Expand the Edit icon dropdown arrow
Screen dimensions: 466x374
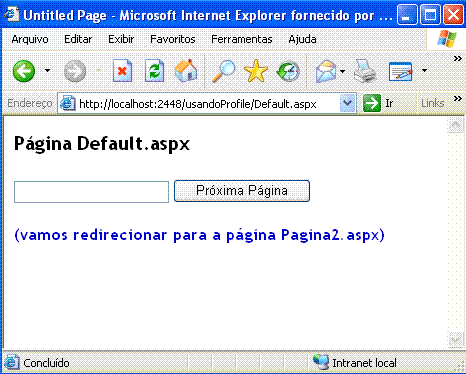424,70
